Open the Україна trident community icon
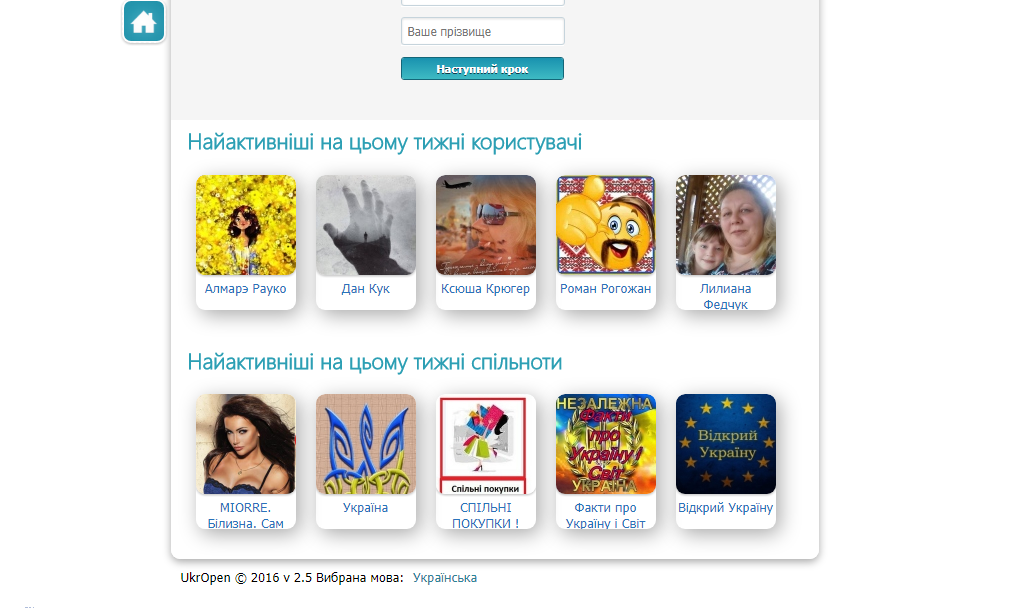Screen dimensions: 1017x611 [x=366, y=444]
